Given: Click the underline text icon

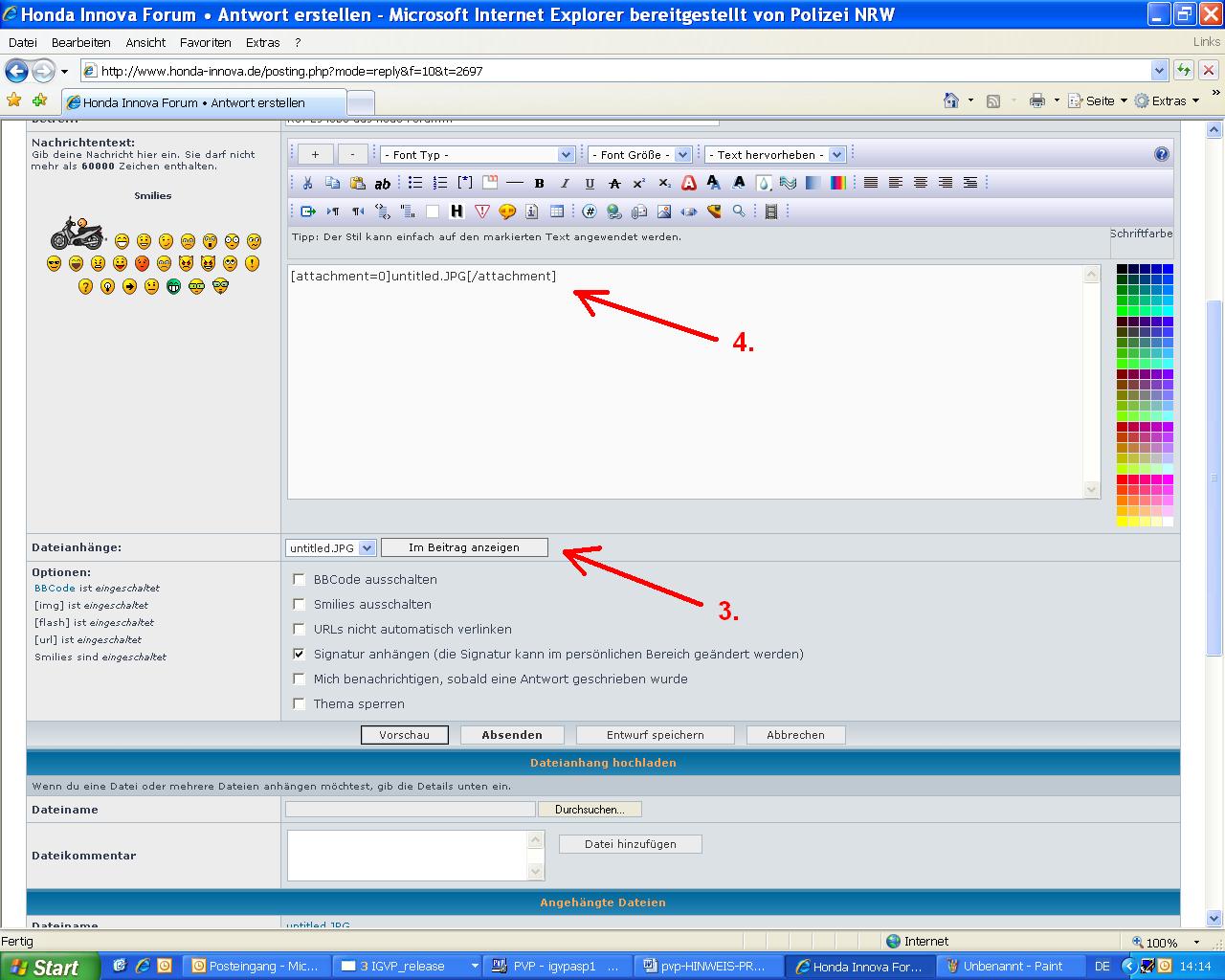Looking at the screenshot, I should [x=590, y=183].
